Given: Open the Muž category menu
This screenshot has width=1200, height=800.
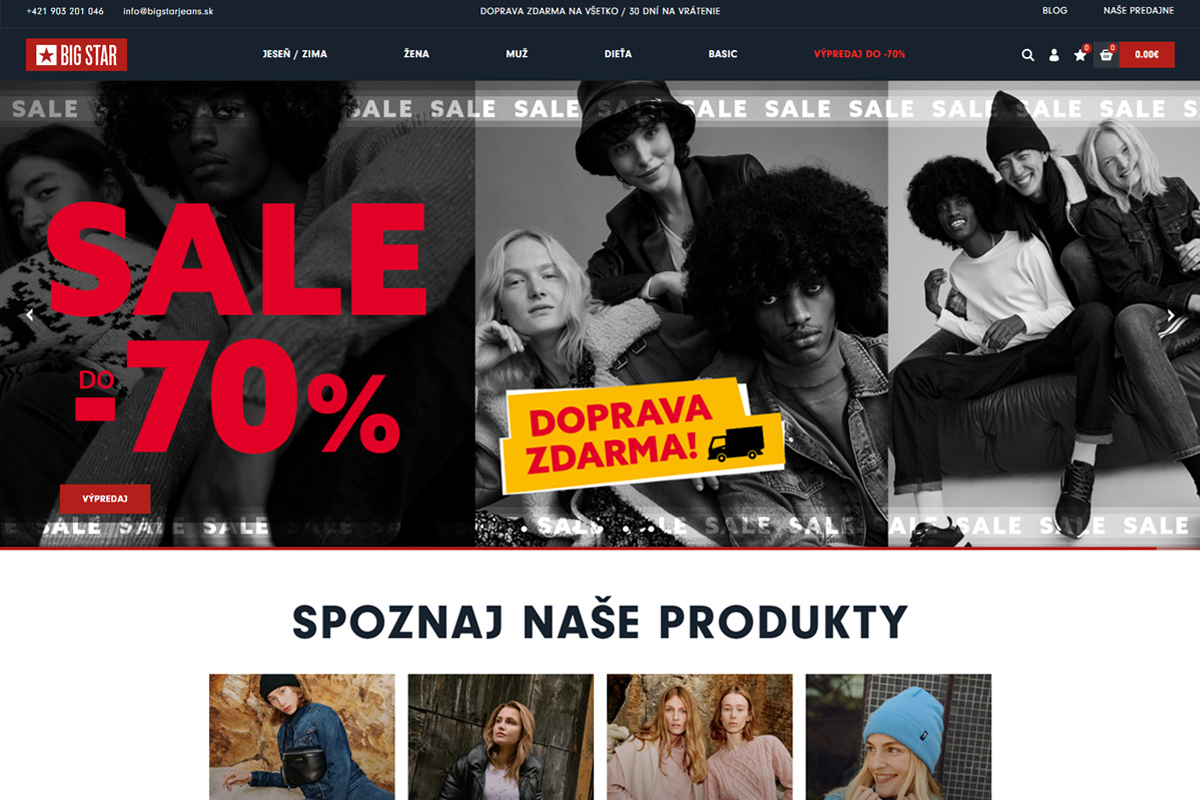Looking at the screenshot, I should point(517,54).
